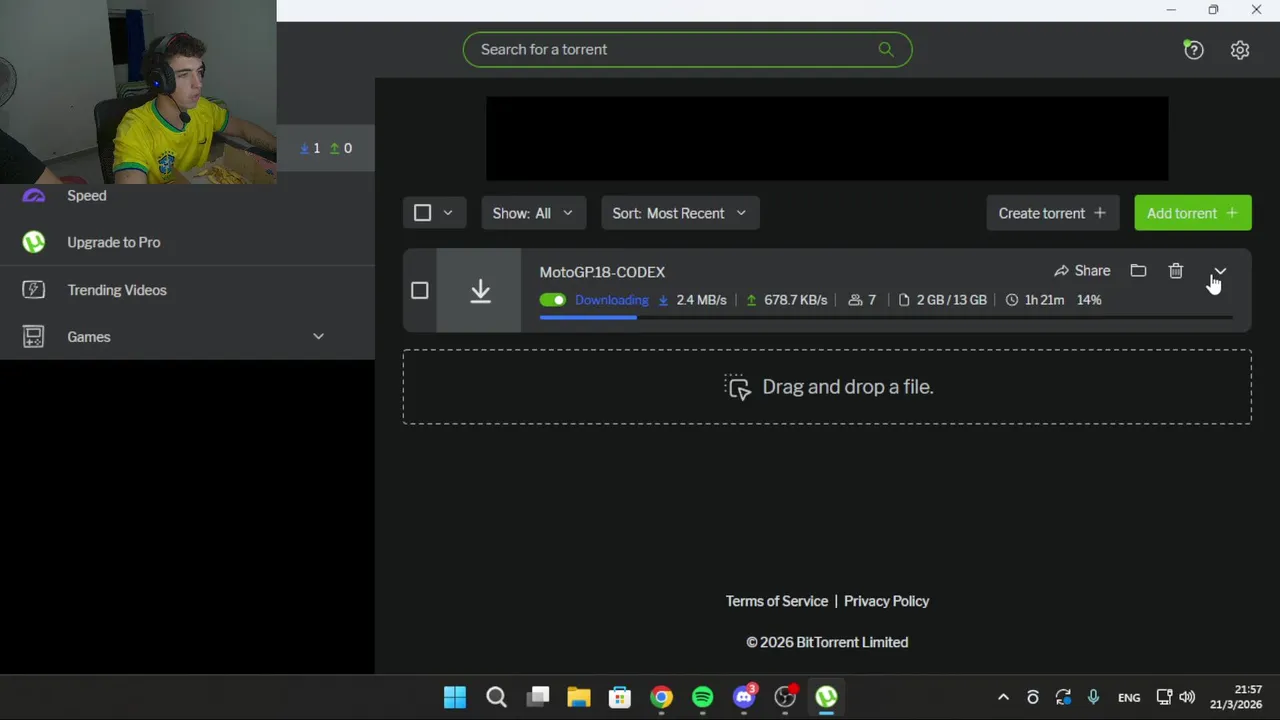Image resolution: width=1280 pixels, height=720 pixels.
Task: Click the microphone icon in system tray
Action: [1093, 698]
